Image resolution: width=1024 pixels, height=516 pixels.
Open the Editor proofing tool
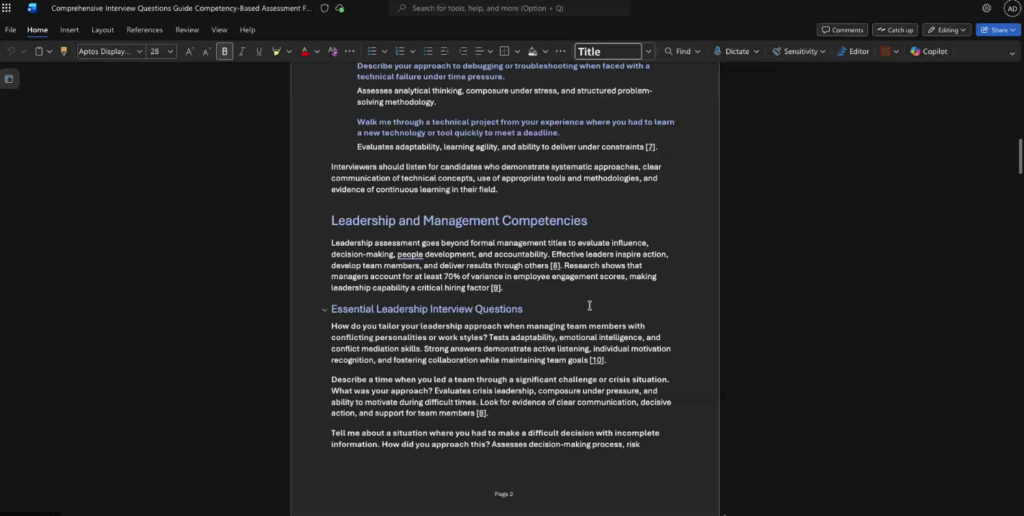[853, 51]
